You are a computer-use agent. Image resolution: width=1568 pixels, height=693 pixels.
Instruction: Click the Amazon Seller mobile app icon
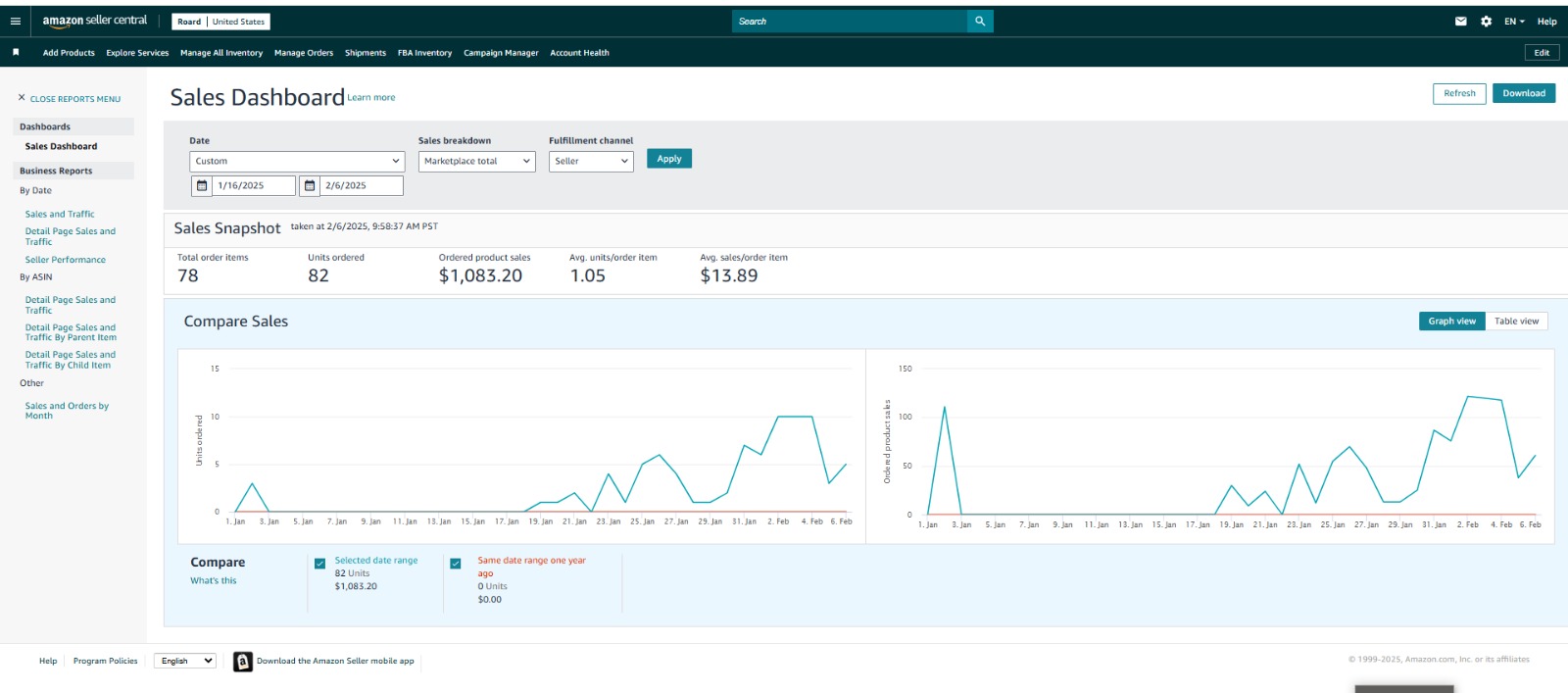(243, 662)
